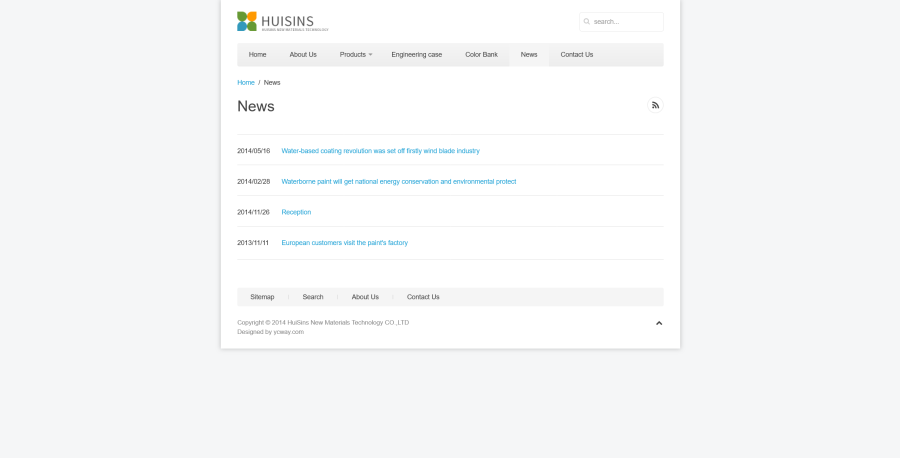Click the Sitemap footer link
This screenshot has width=900, height=458.
(262, 297)
